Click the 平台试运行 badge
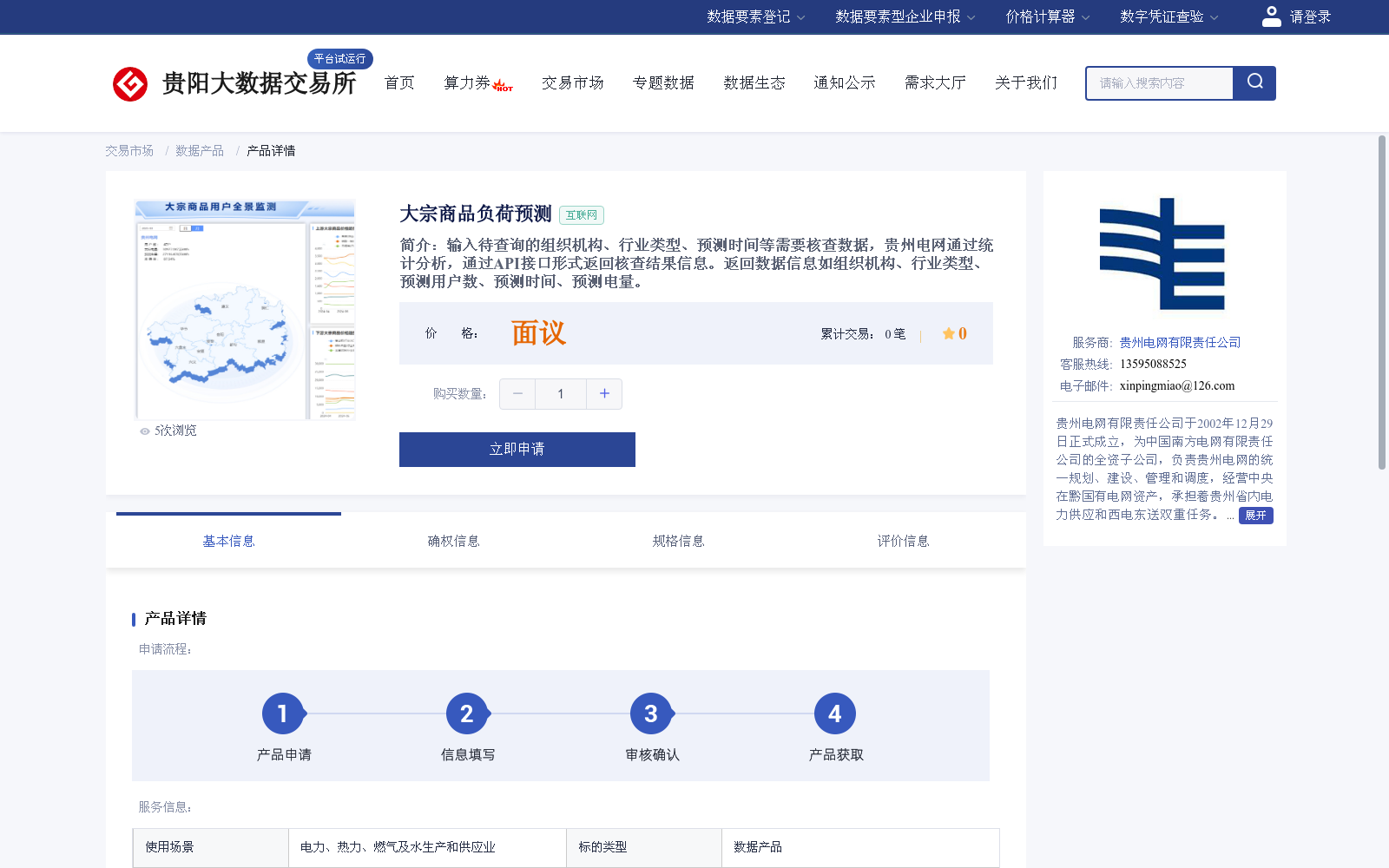Viewport: 1389px width, 868px height. point(340,59)
